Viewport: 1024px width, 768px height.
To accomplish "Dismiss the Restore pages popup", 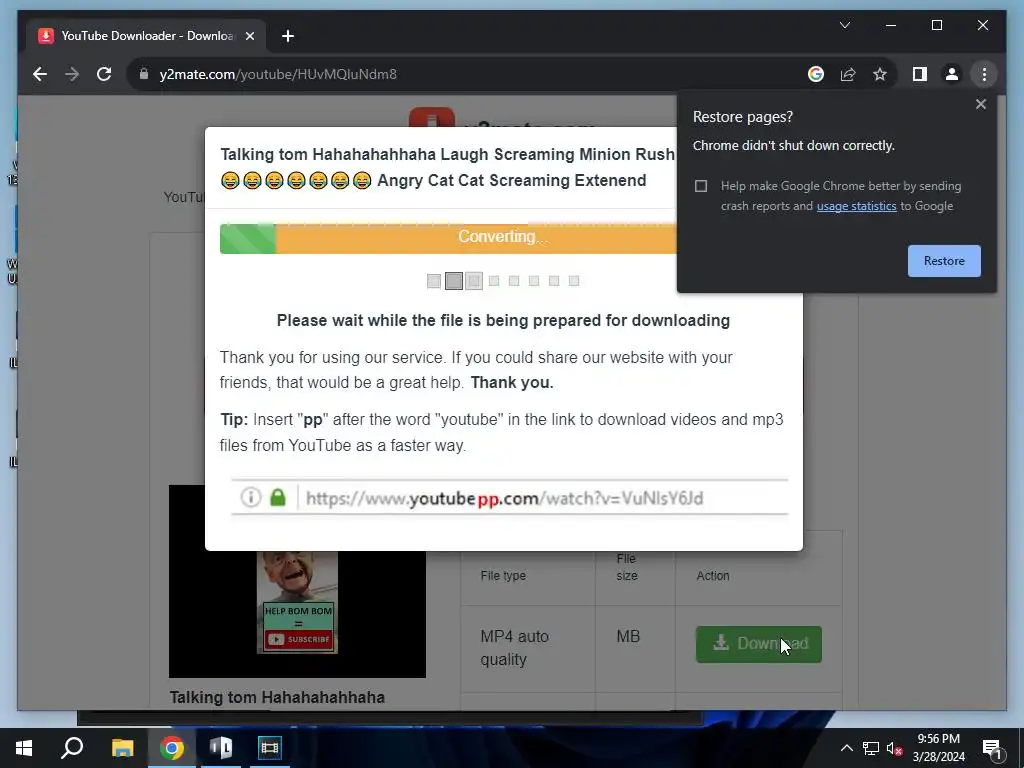I will 980,104.
